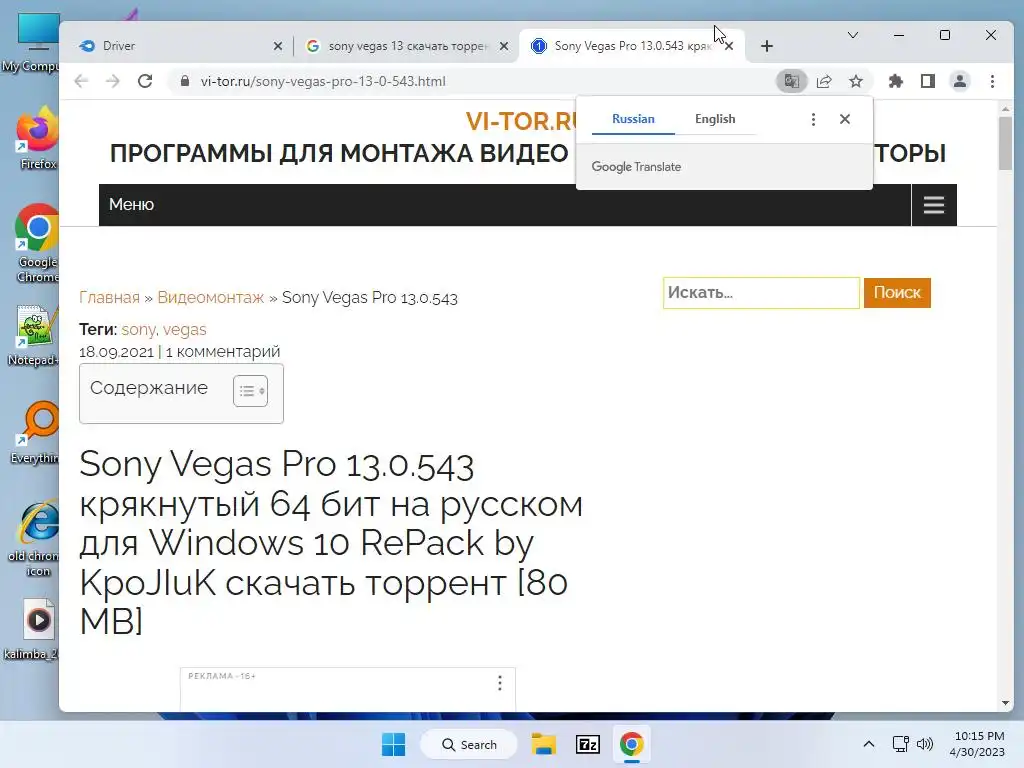Toggle the Содержание table of contents

point(251,391)
